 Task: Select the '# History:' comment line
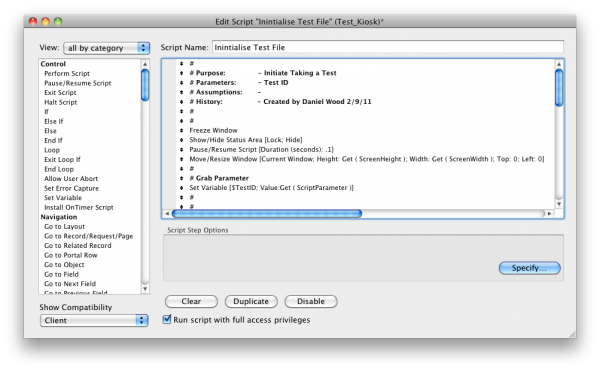click(x=280, y=102)
